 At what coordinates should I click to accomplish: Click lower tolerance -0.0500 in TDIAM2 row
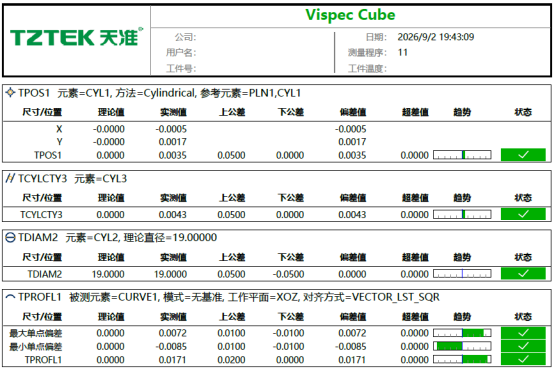tap(288, 274)
